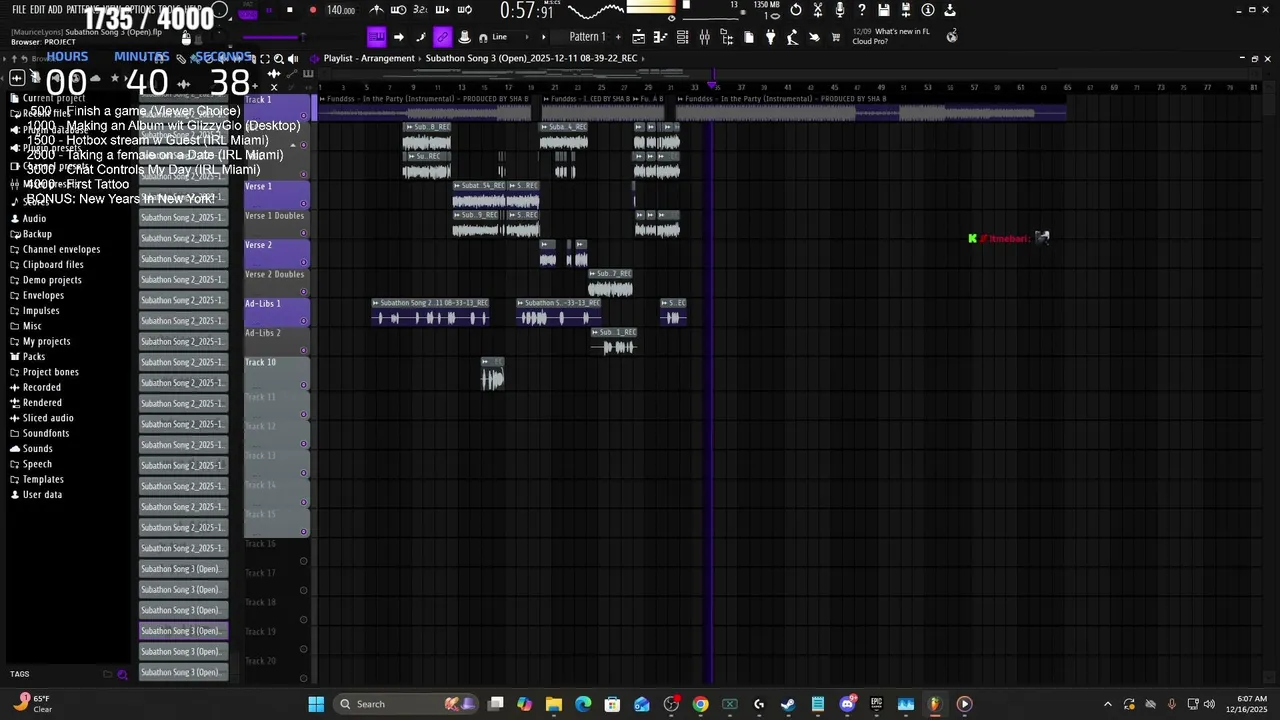
Task: Click the Export/render download icon
Action: 949,10
